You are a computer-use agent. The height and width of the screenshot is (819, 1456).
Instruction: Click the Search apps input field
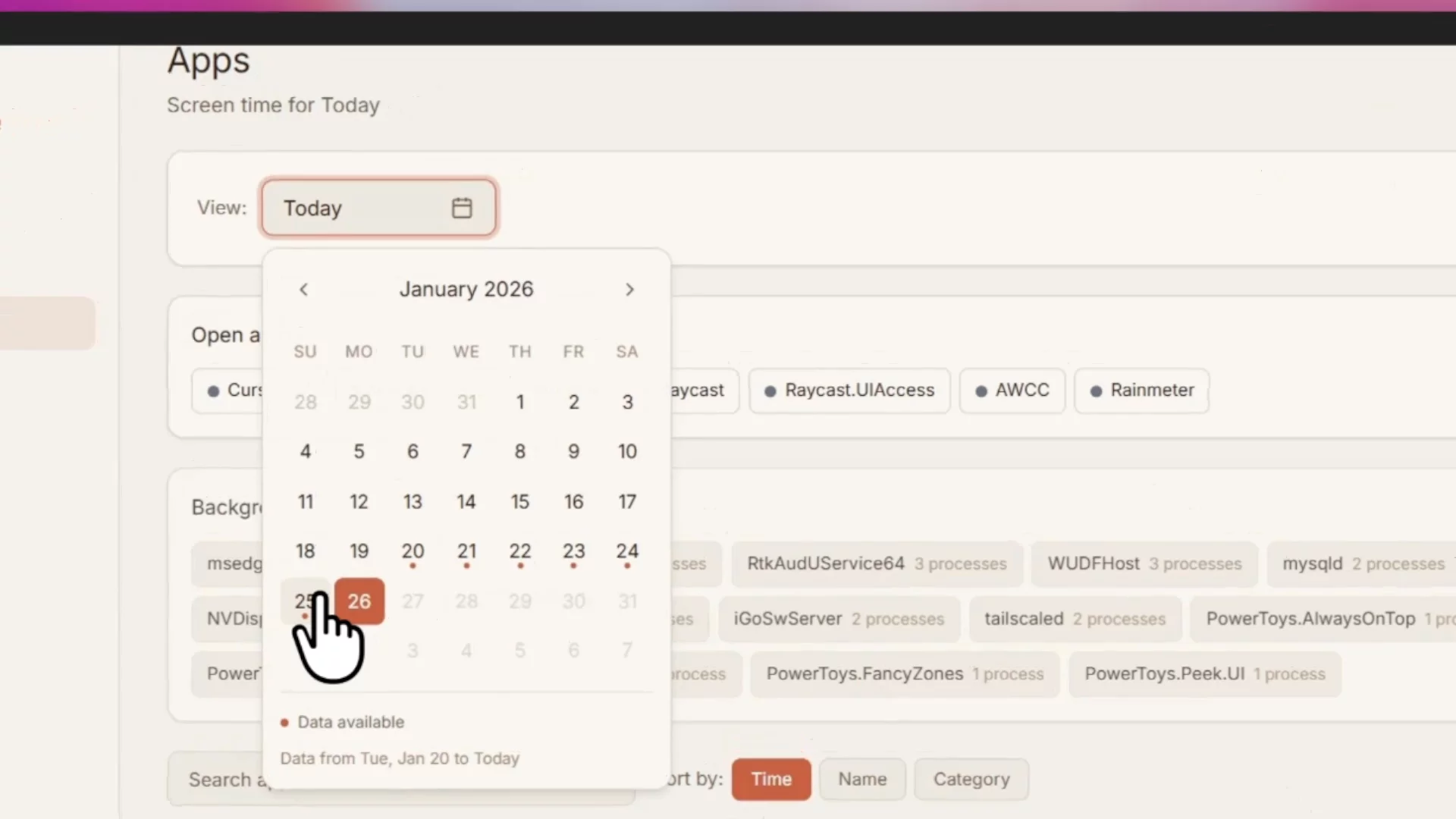[220, 780]
